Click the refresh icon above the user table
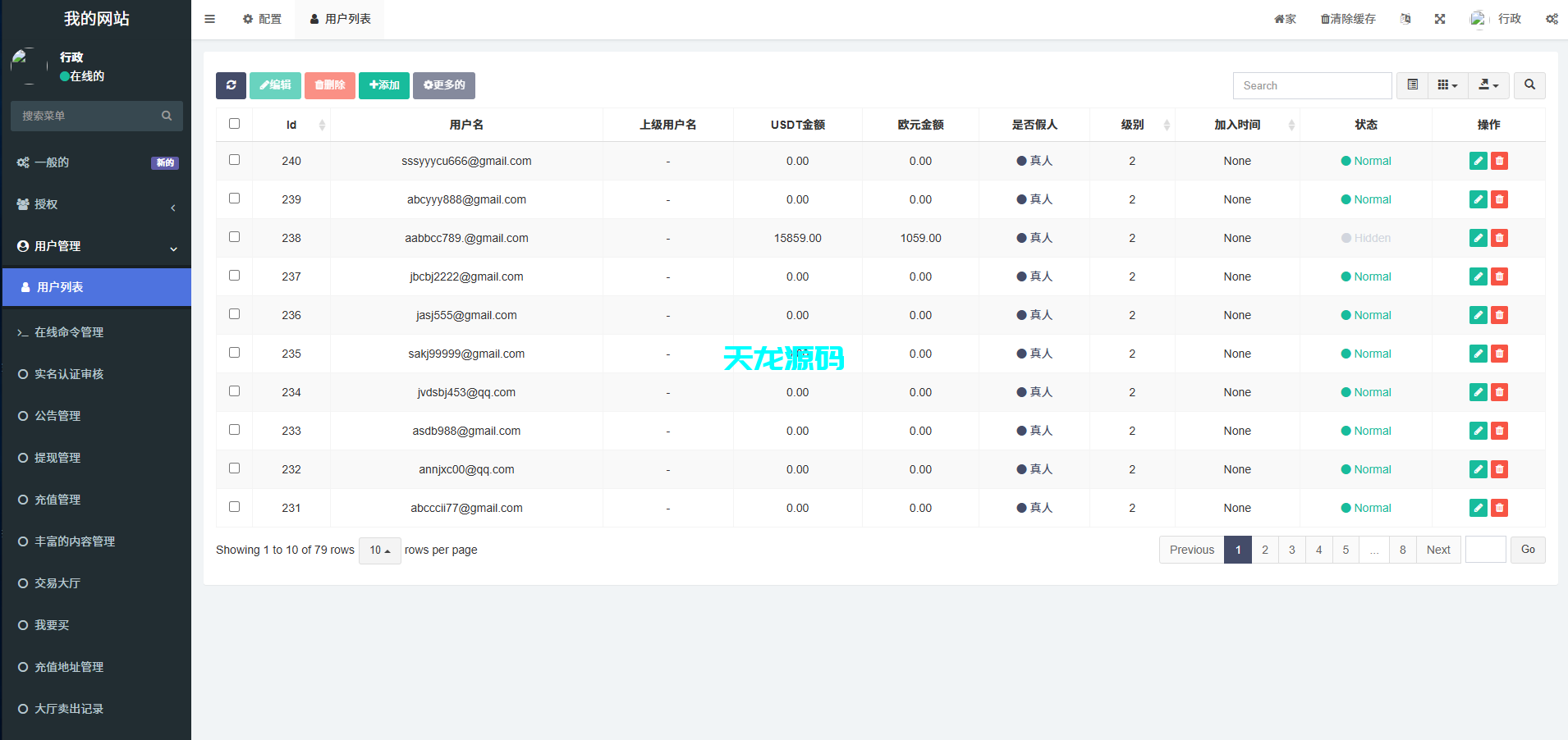This screenshot has width=1568, height=740. pos(231,85)
